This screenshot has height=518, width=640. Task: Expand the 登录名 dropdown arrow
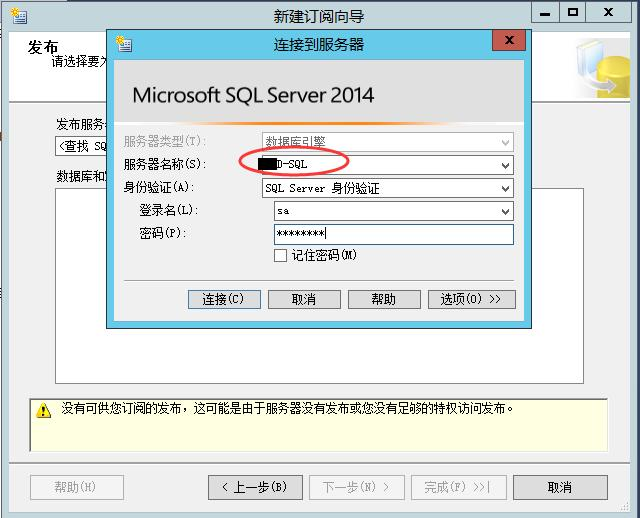[505, 211]
